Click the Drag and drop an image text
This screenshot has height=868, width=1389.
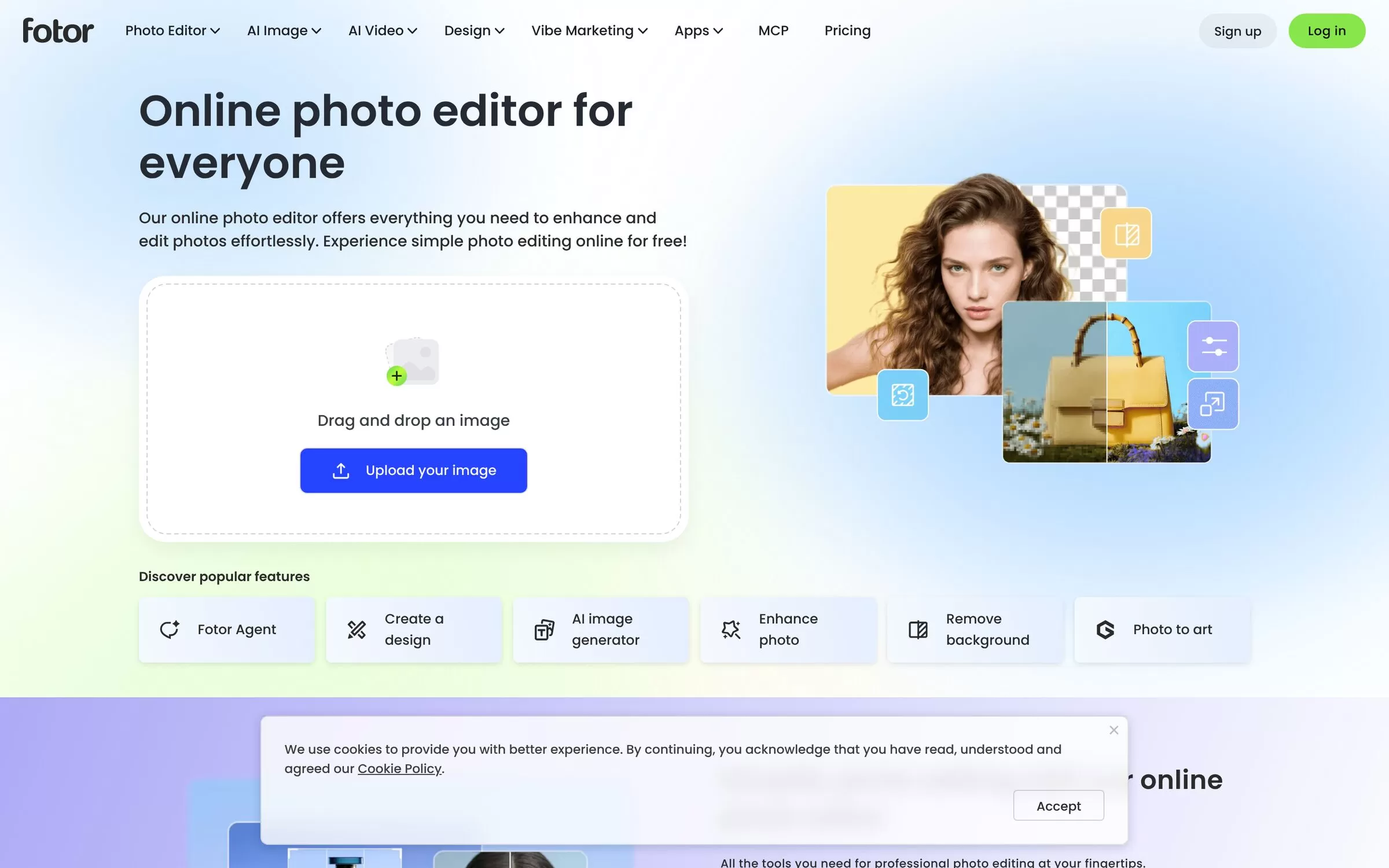[x=413, y=421]
